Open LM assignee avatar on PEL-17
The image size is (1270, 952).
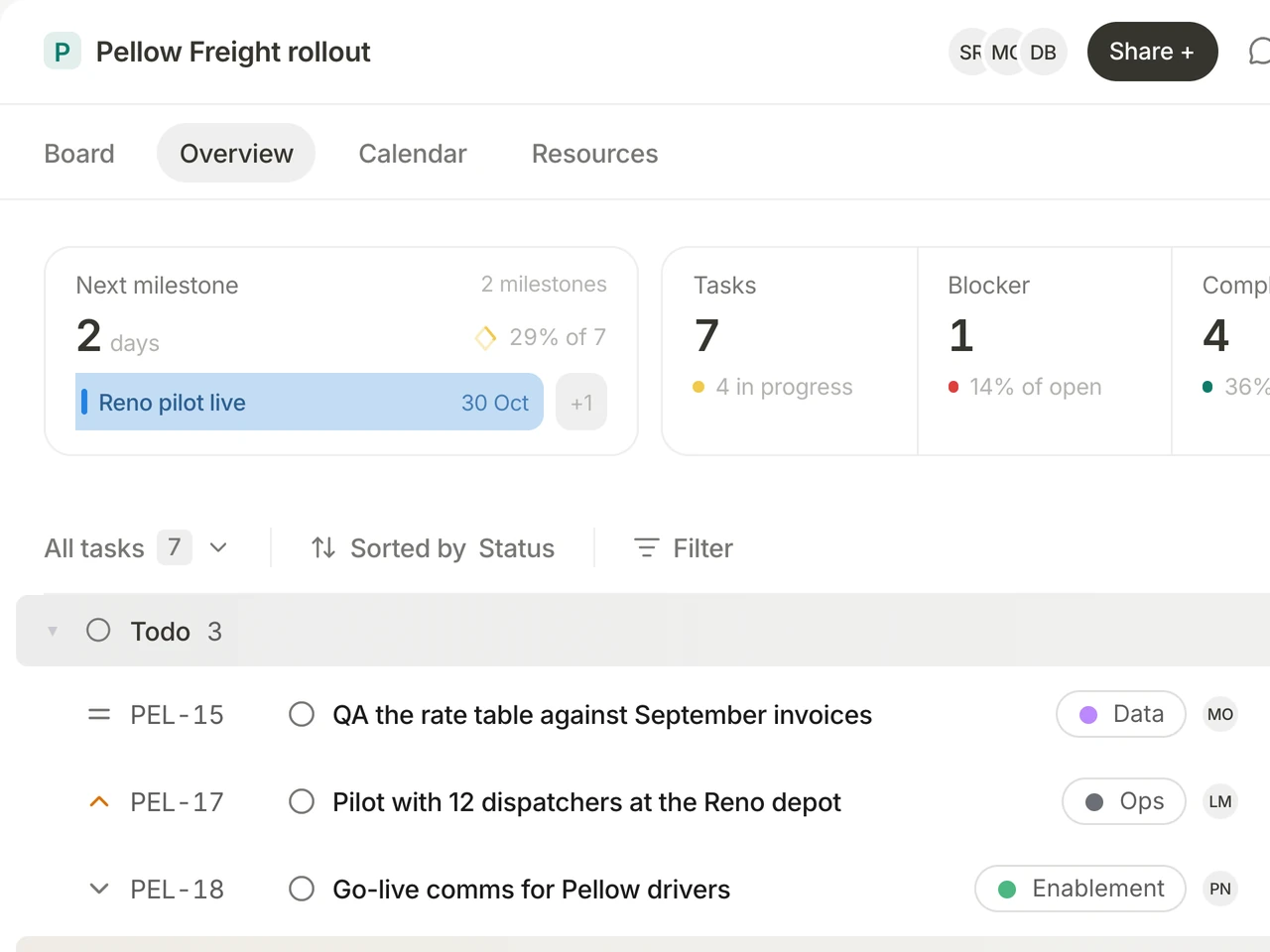1220,801
